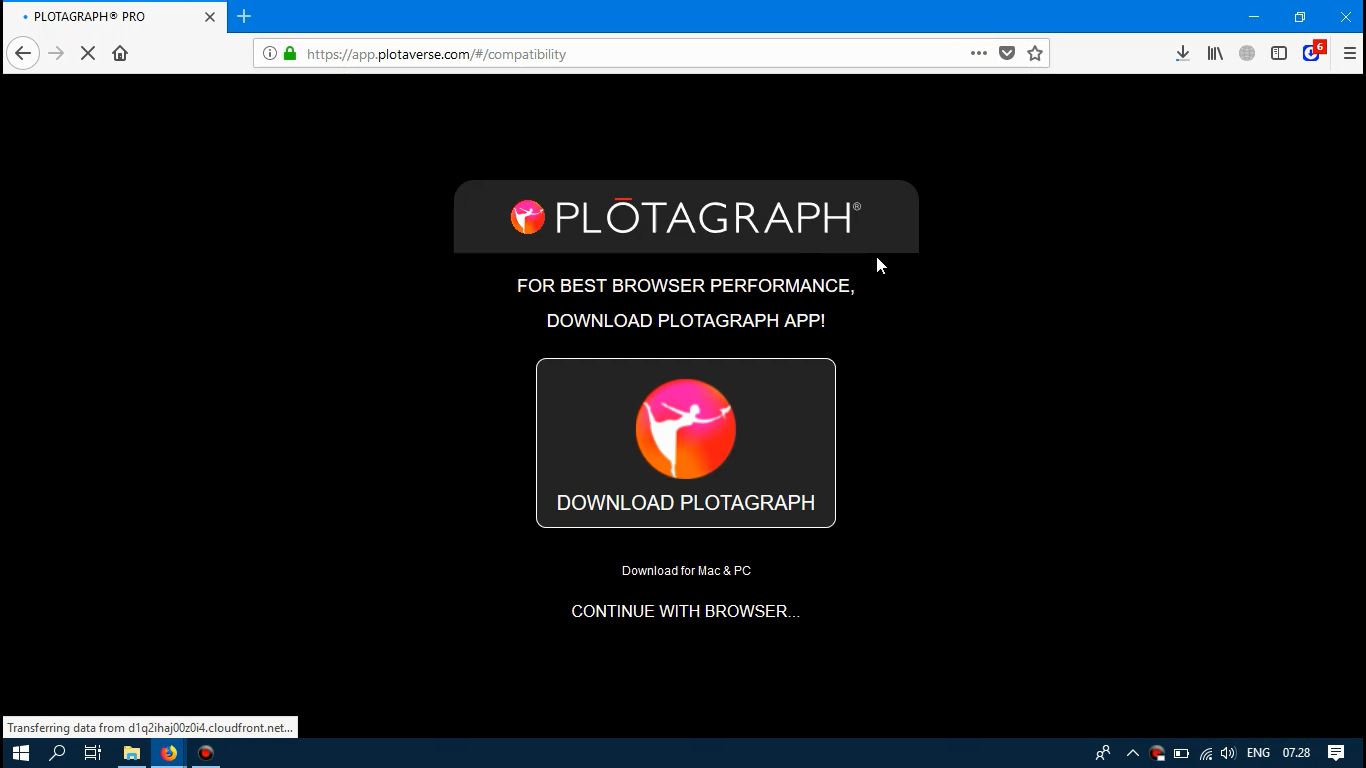Click Continue With Browser link
Image resolution: width=1366 pixels, height=768 pixels.
(686, 611)
